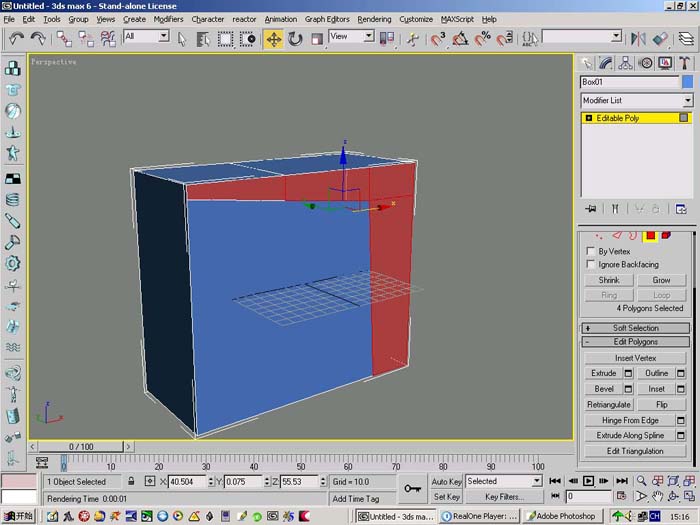The image size is (700, 525).
Task: Toggle the 3D Snaps magnet icon
Action: click(438, 39)
